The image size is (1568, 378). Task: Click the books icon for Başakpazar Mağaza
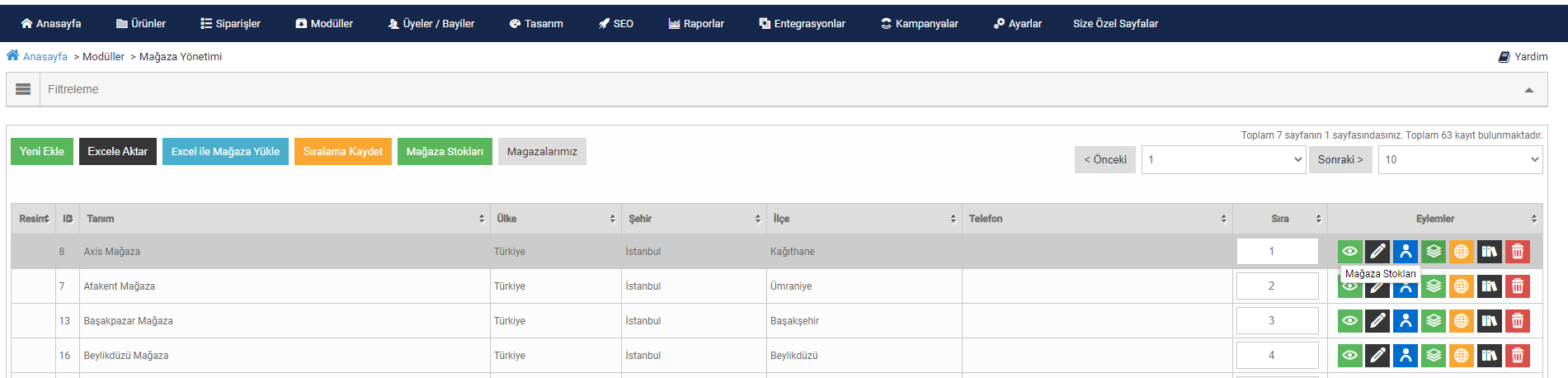point(1489,321)
